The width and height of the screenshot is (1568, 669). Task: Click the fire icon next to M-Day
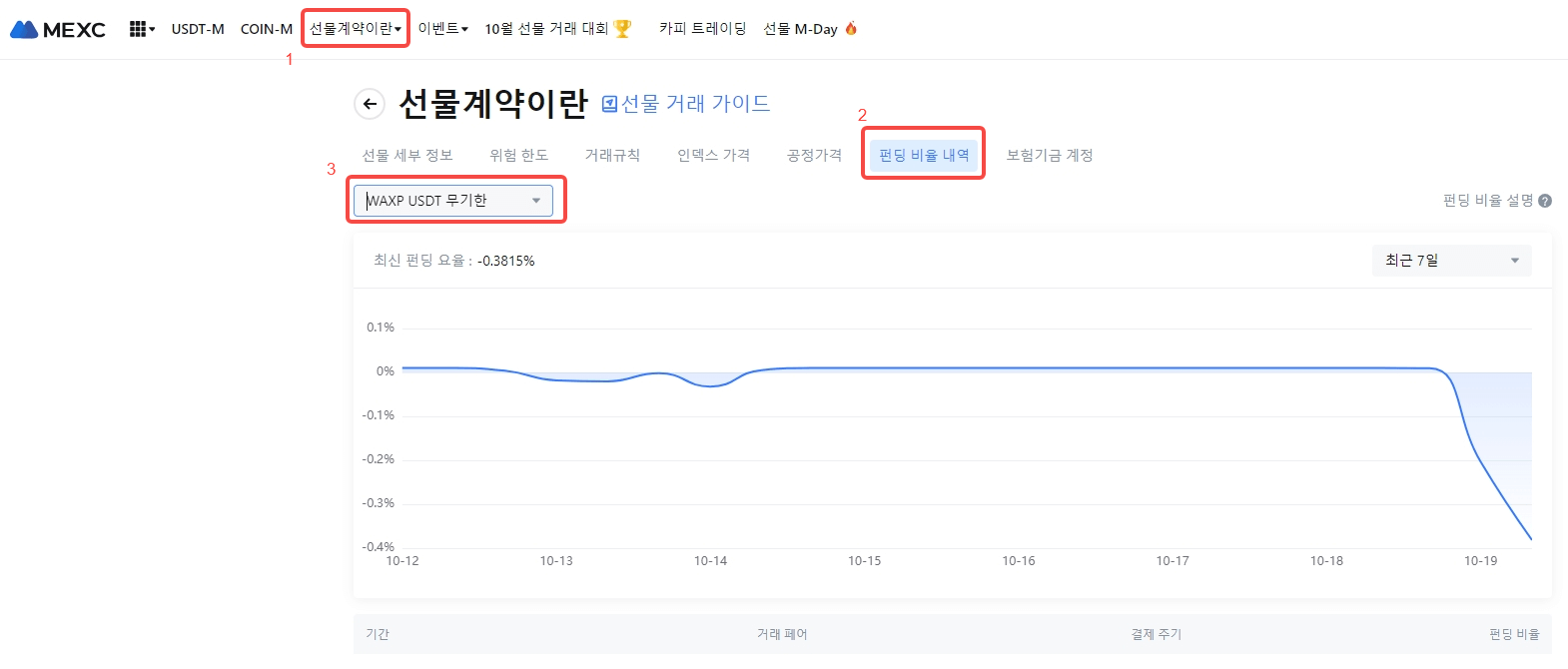click(x=851, y=29)
